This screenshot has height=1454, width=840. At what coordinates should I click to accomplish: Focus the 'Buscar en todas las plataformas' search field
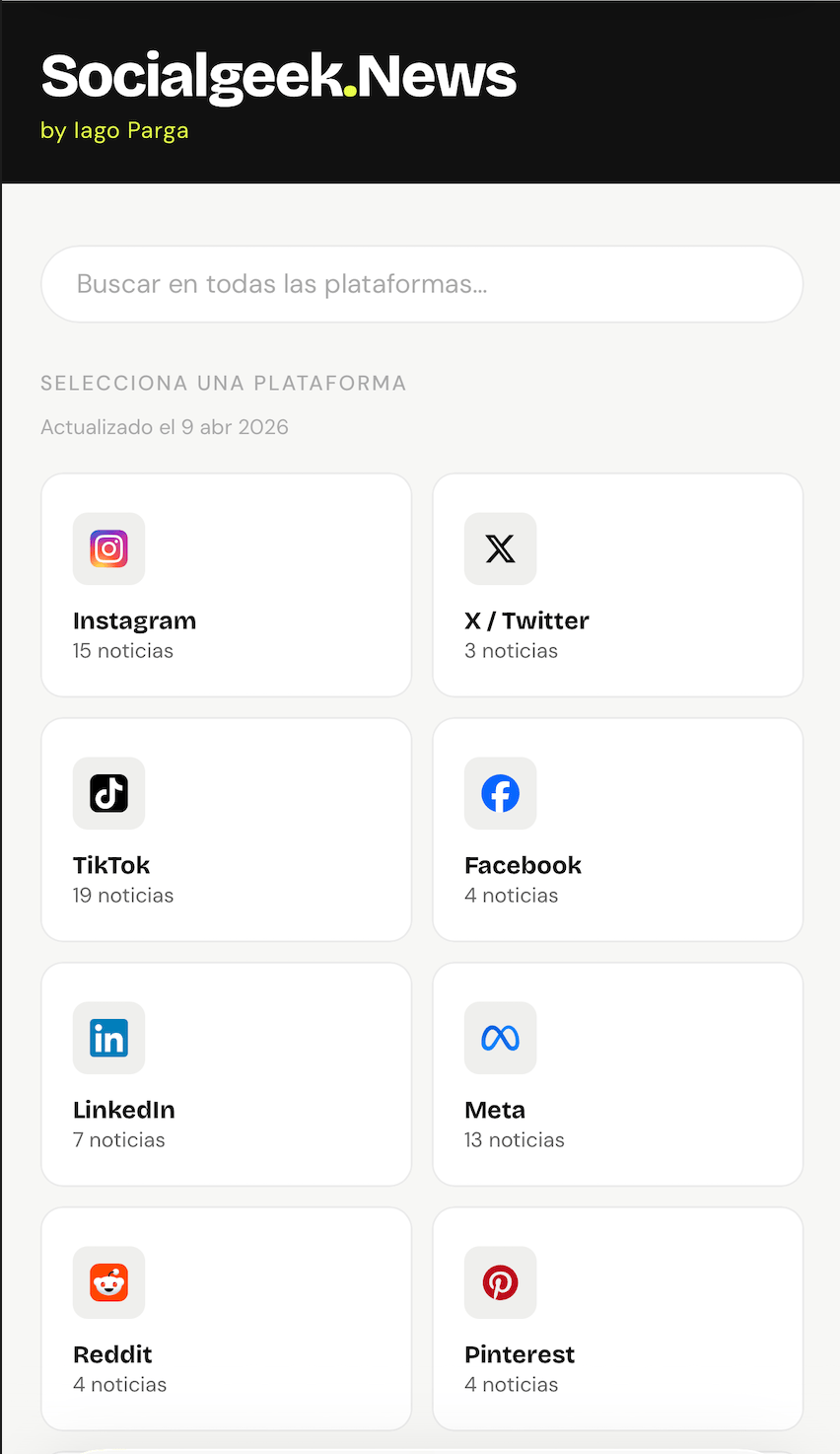422,284
